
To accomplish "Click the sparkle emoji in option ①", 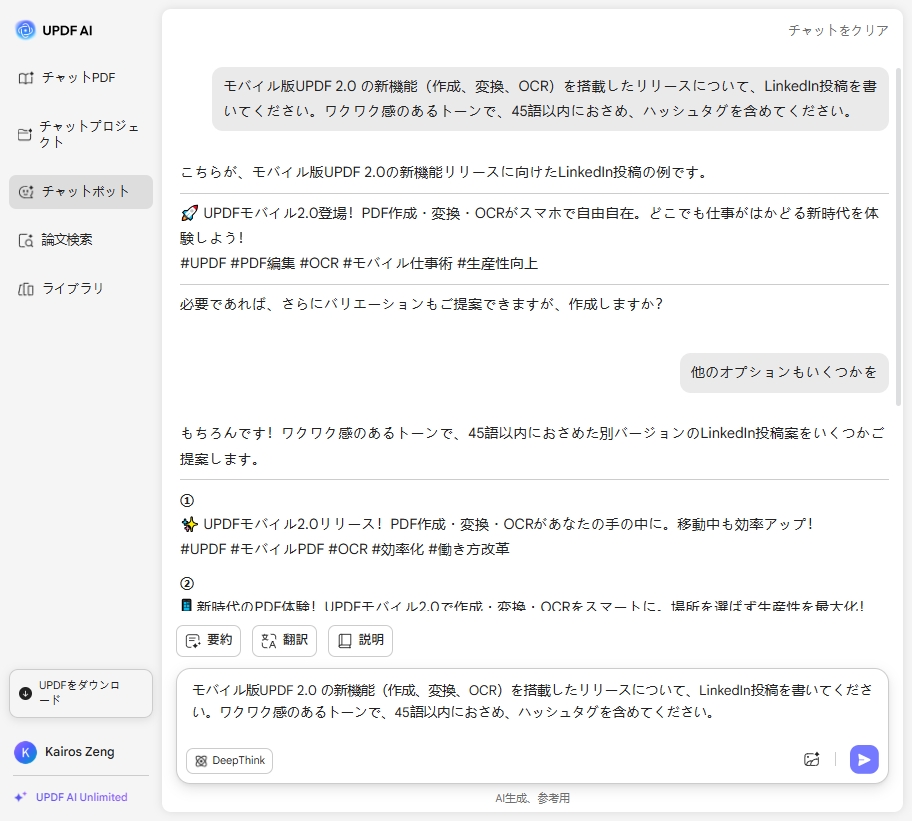I will click(x=190, y=524).
